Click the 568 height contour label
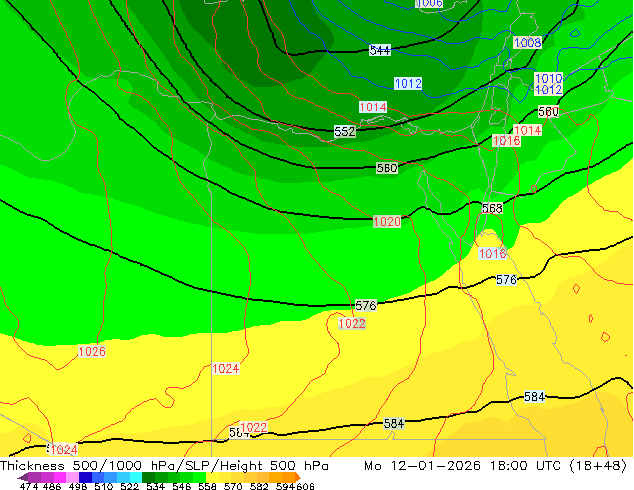Screen dimensions: 634x490 tap(492, 208)
